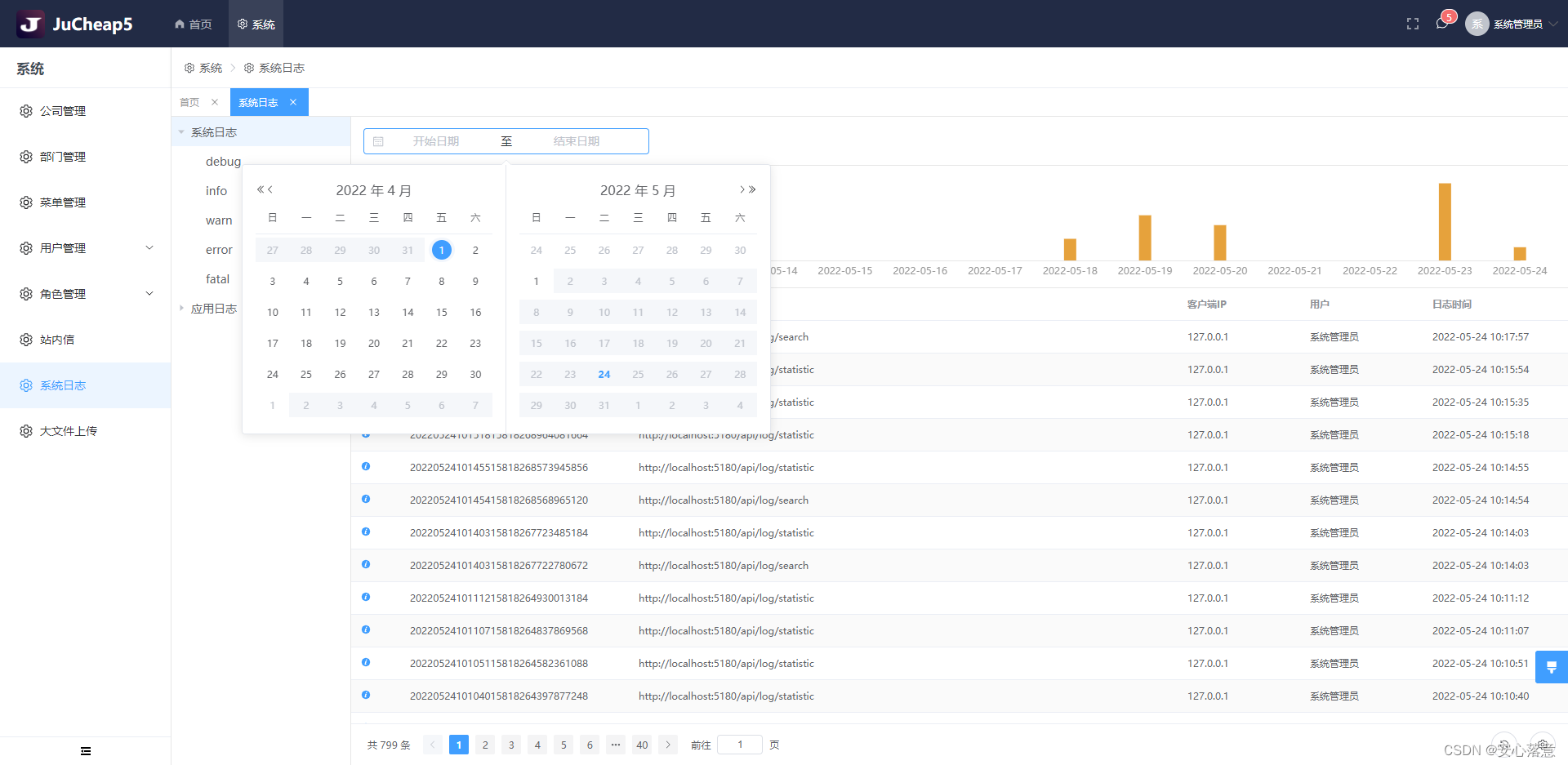Click info icon of row 2022052410140315818267722780672
1568x765 pixels.
point(366,564)
